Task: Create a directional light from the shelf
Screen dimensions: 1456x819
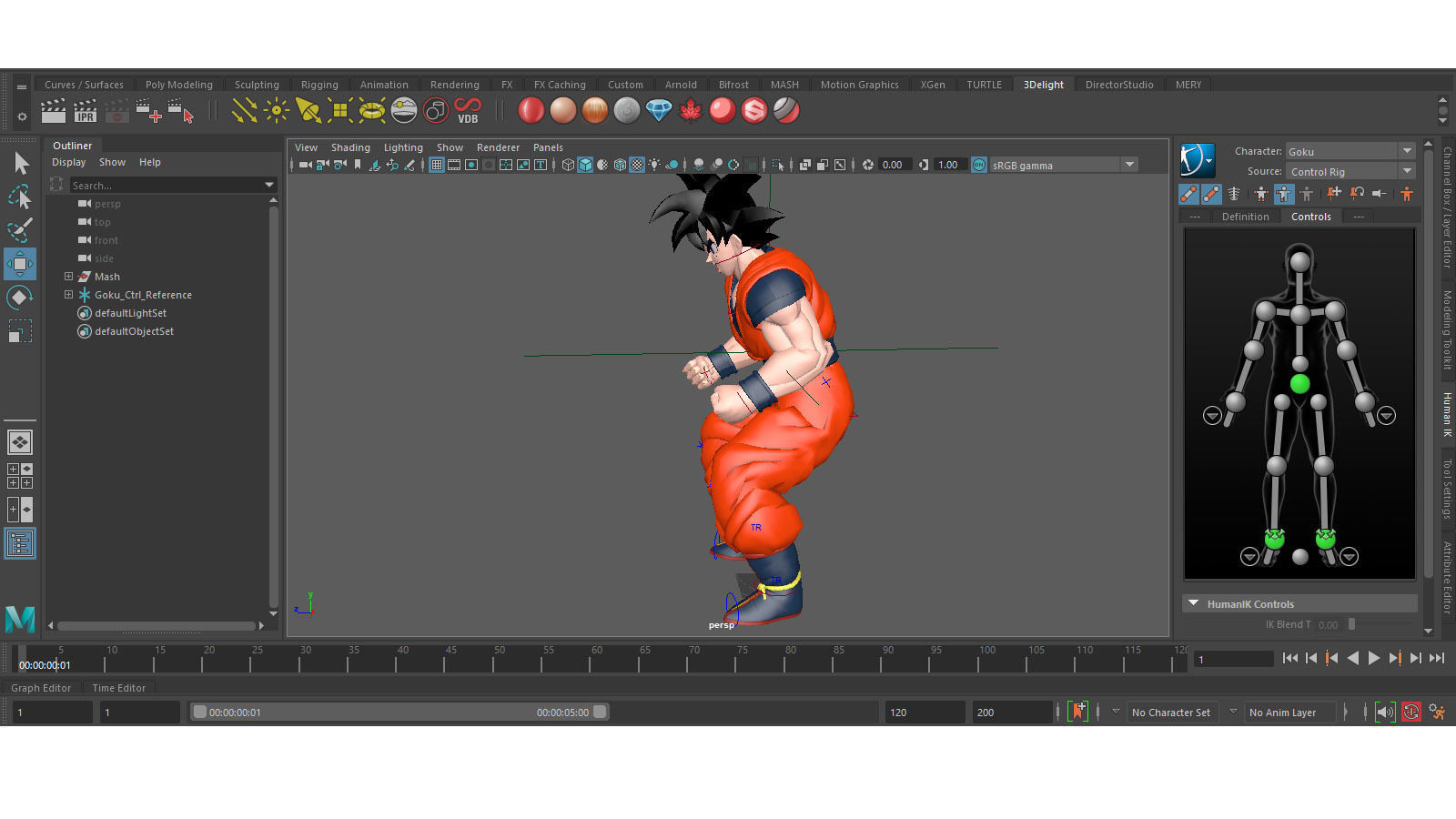Action: pyautogui.click(x=244, y=111)
